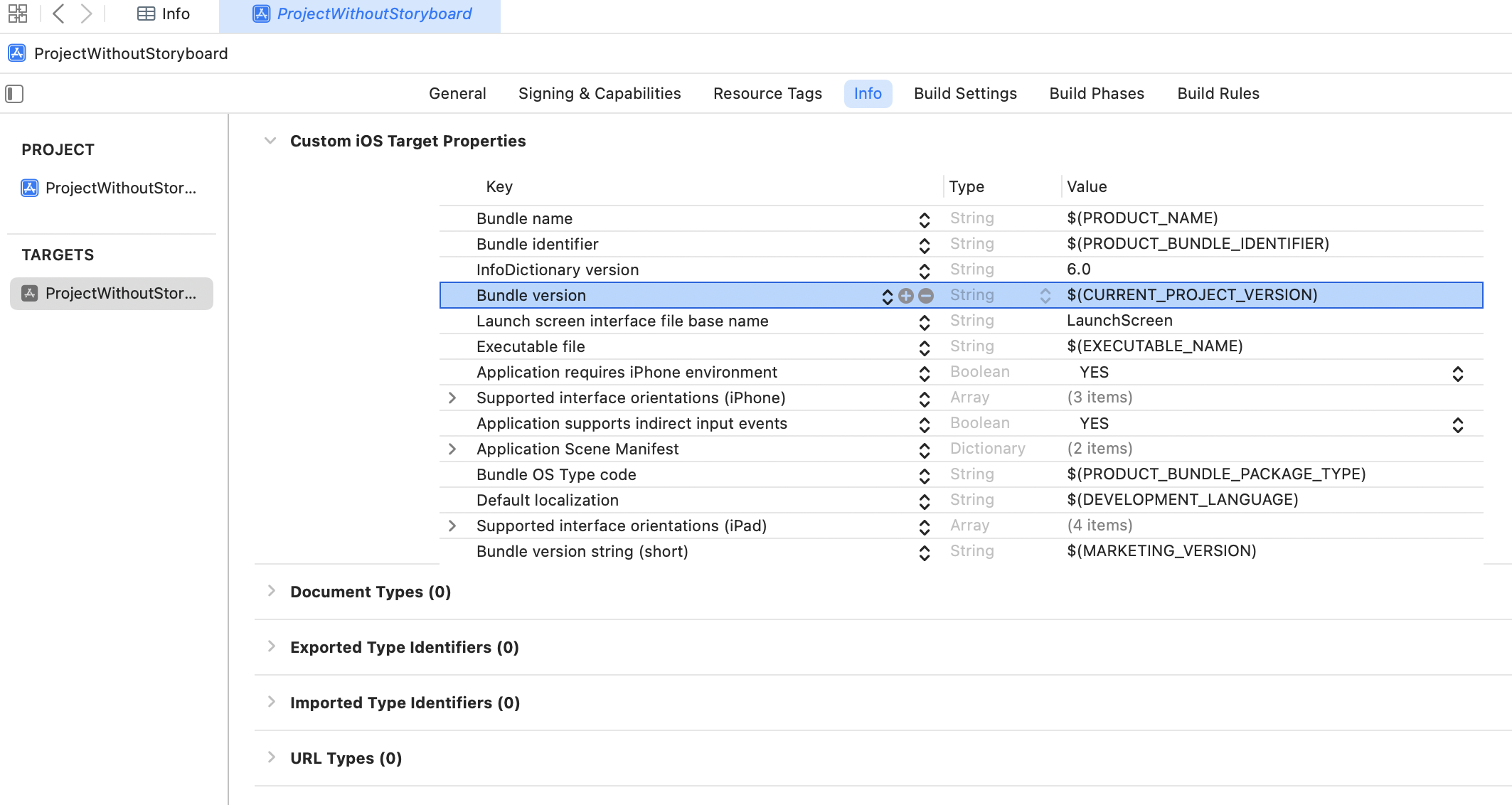This screenshot has height=805, width=1512.
Task: Expand Supported interface orientations (iPhone) row
Action: tap(452, 398)
